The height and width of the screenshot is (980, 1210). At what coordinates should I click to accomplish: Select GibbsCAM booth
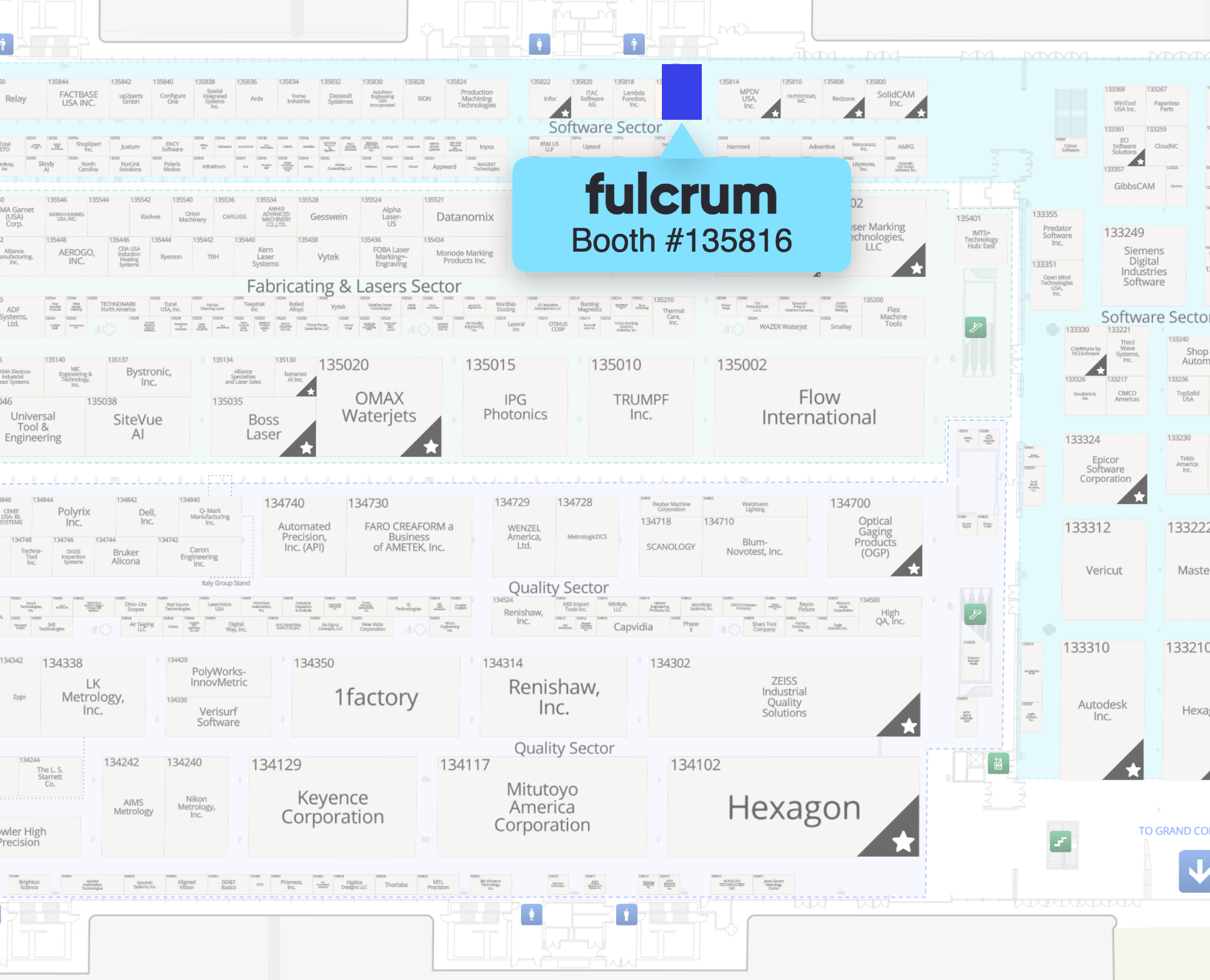(1134, 186)
